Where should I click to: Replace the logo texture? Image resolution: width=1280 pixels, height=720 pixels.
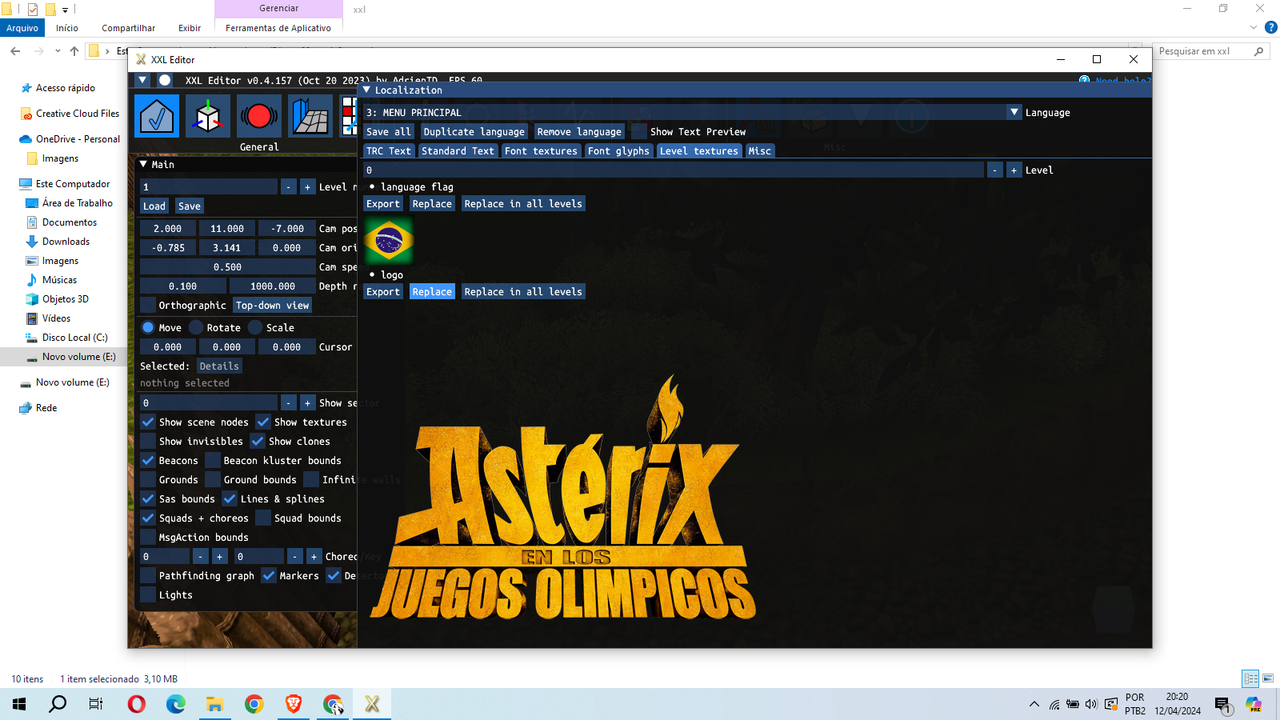coord(432,292)
